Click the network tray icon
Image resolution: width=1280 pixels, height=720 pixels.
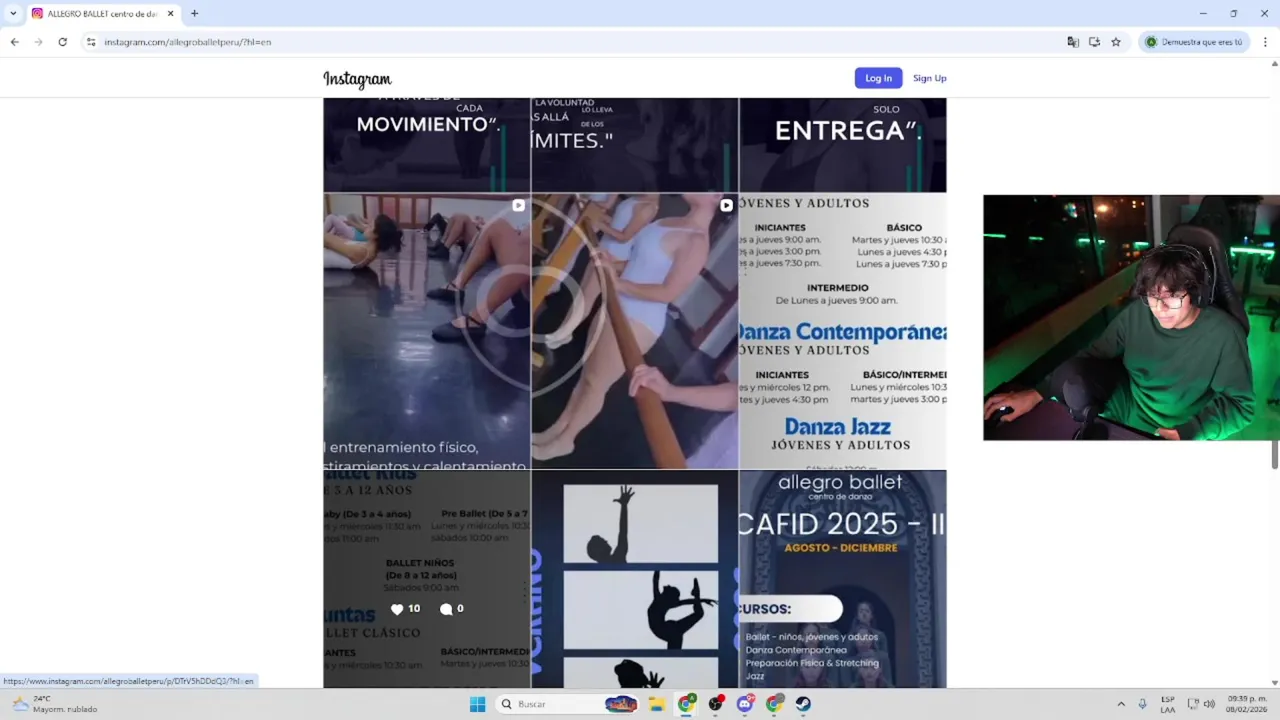coord(1193,704)
